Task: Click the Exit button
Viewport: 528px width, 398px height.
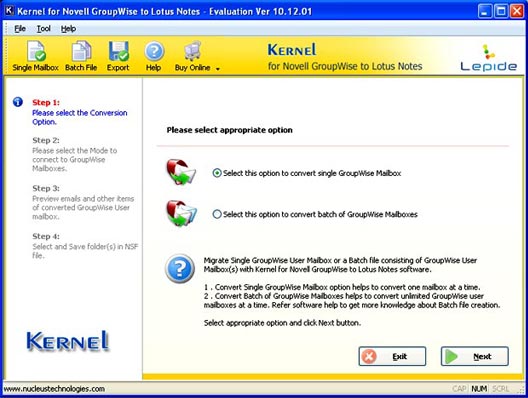Action: (x=392, y=356)
